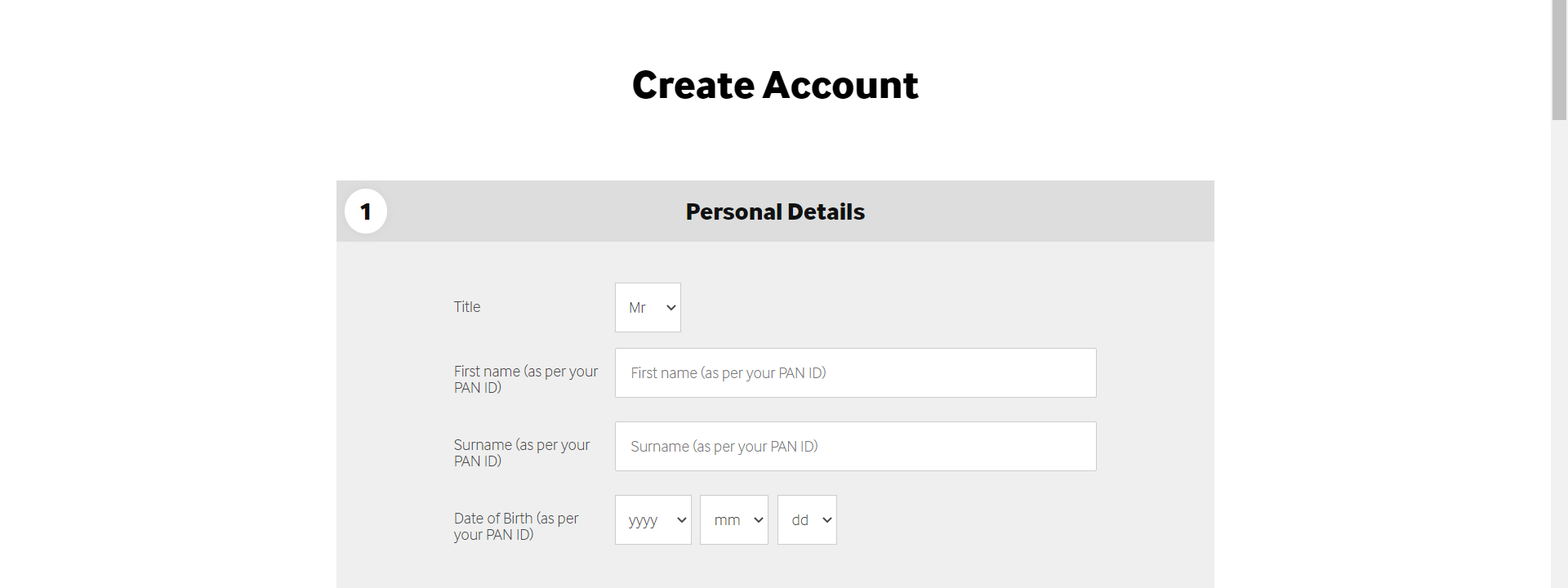Focus the Surname input field
This screenshot has width=1568, height=588.
click(x=855, y=447)
